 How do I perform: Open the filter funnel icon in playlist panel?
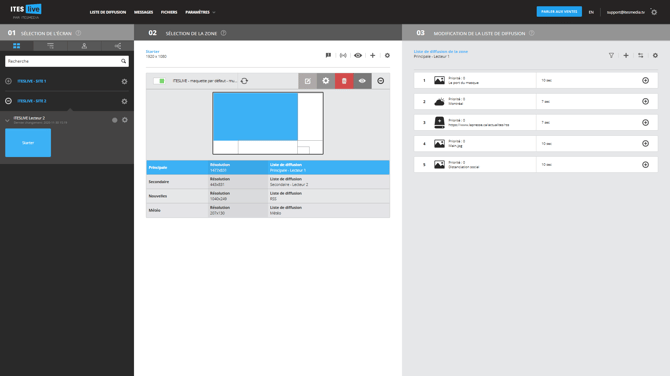click(611, 56)
